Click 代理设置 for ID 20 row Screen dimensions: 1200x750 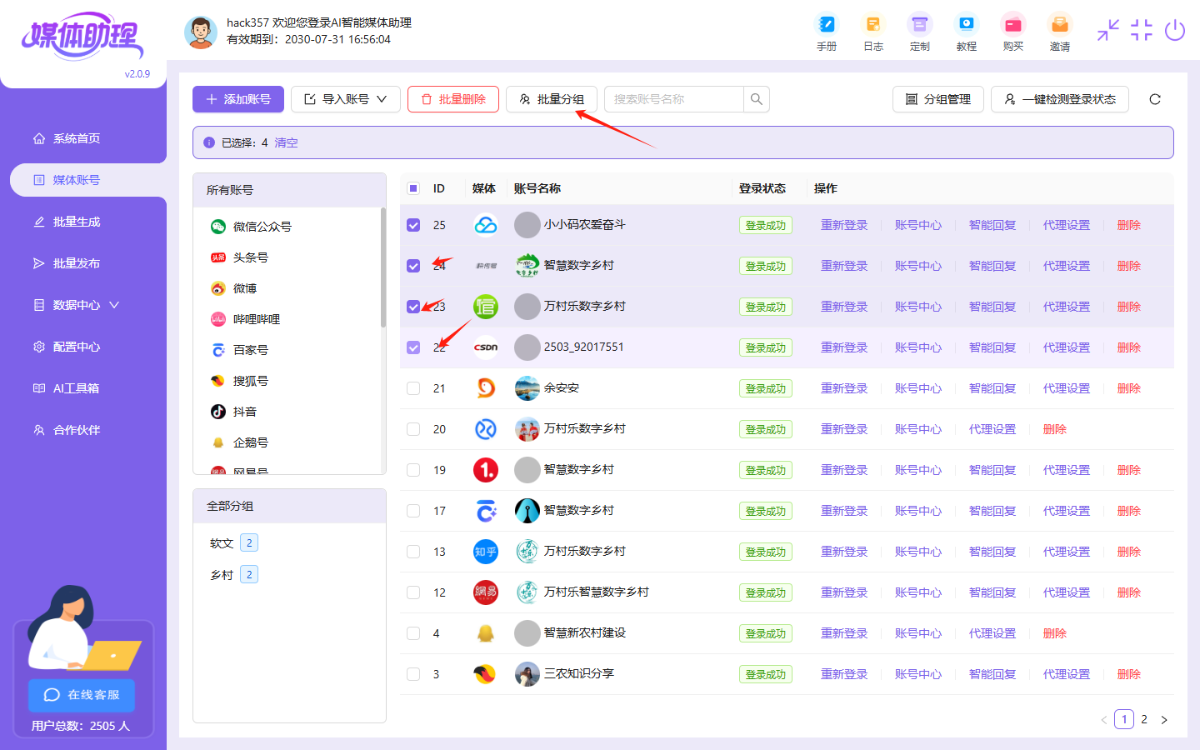pyautogui.click(x=992, y=429)
